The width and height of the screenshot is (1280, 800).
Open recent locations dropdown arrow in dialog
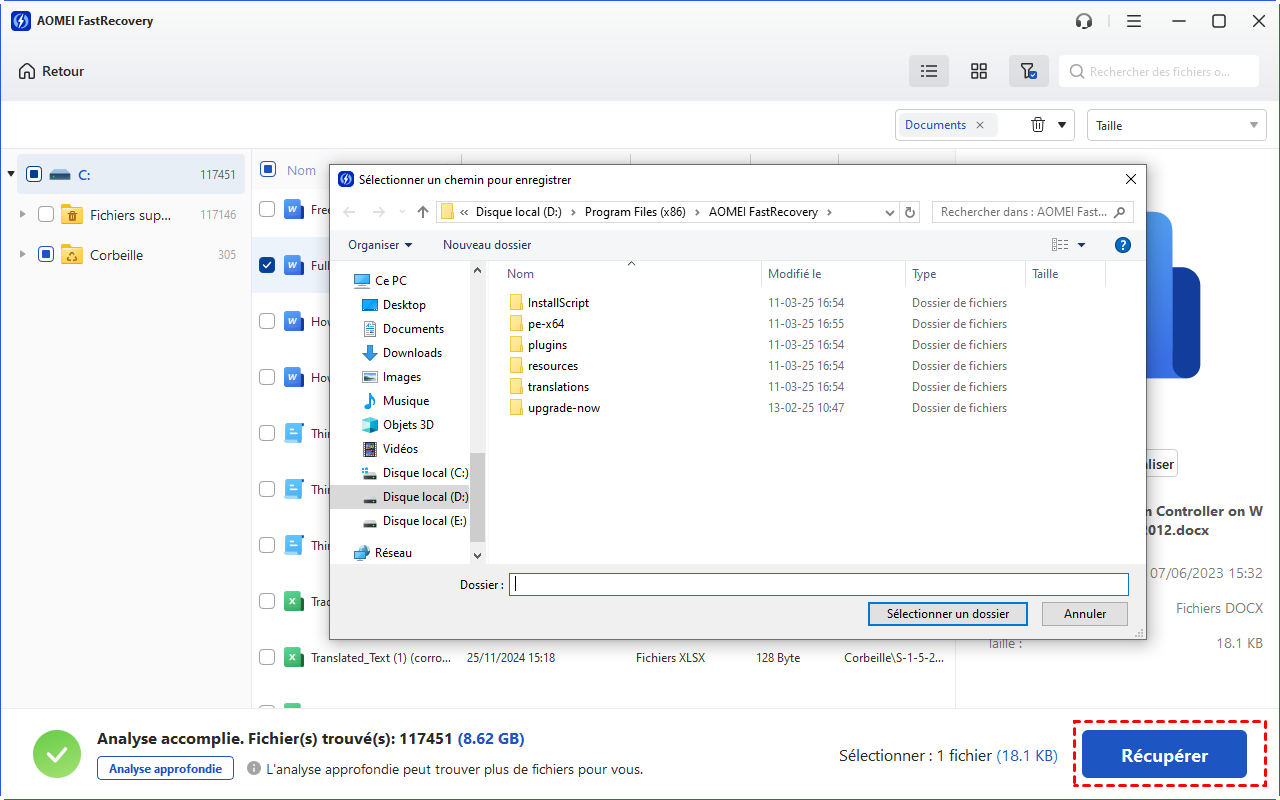pyautogui.click(x=400, y=212)
